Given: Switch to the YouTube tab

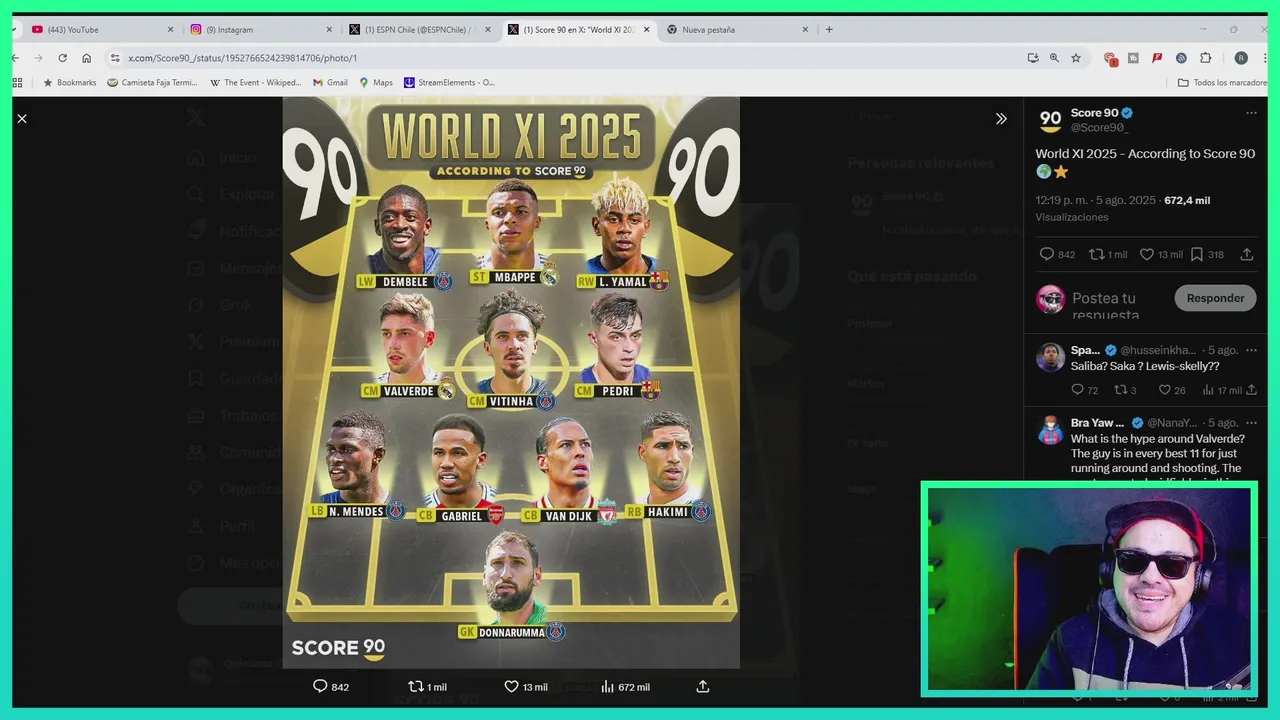Looking at the screenshot, I should 100,30.
